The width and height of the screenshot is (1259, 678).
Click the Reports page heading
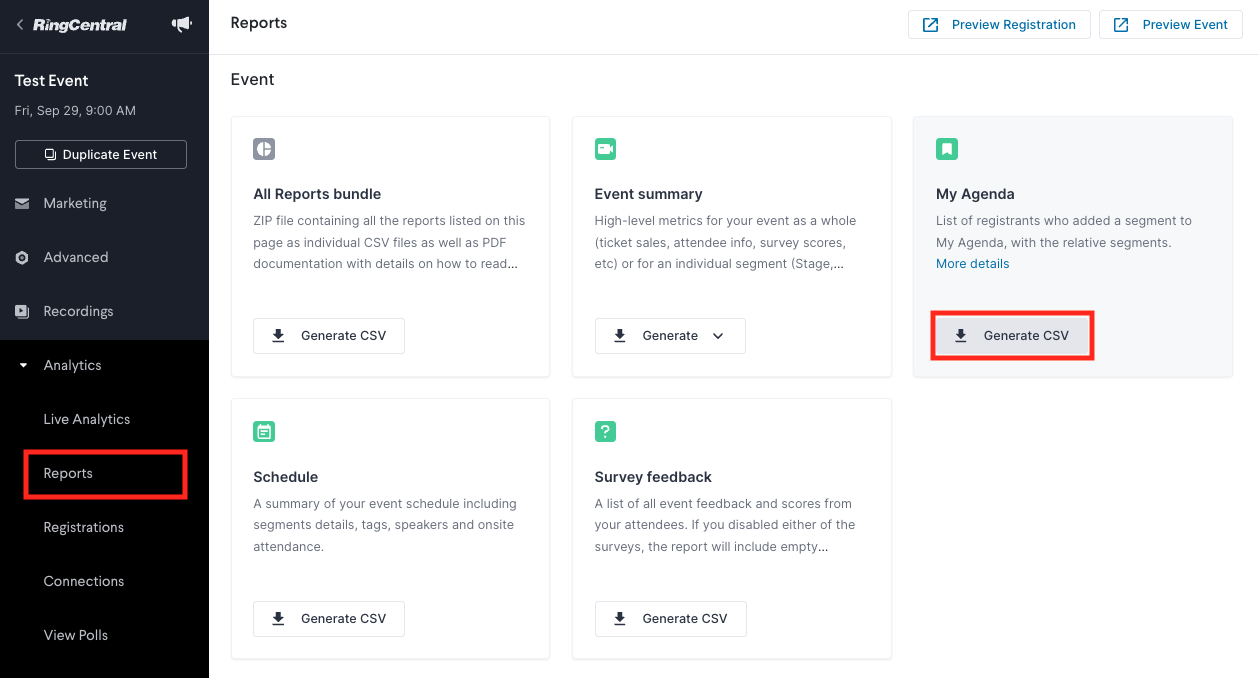[259, 23]
